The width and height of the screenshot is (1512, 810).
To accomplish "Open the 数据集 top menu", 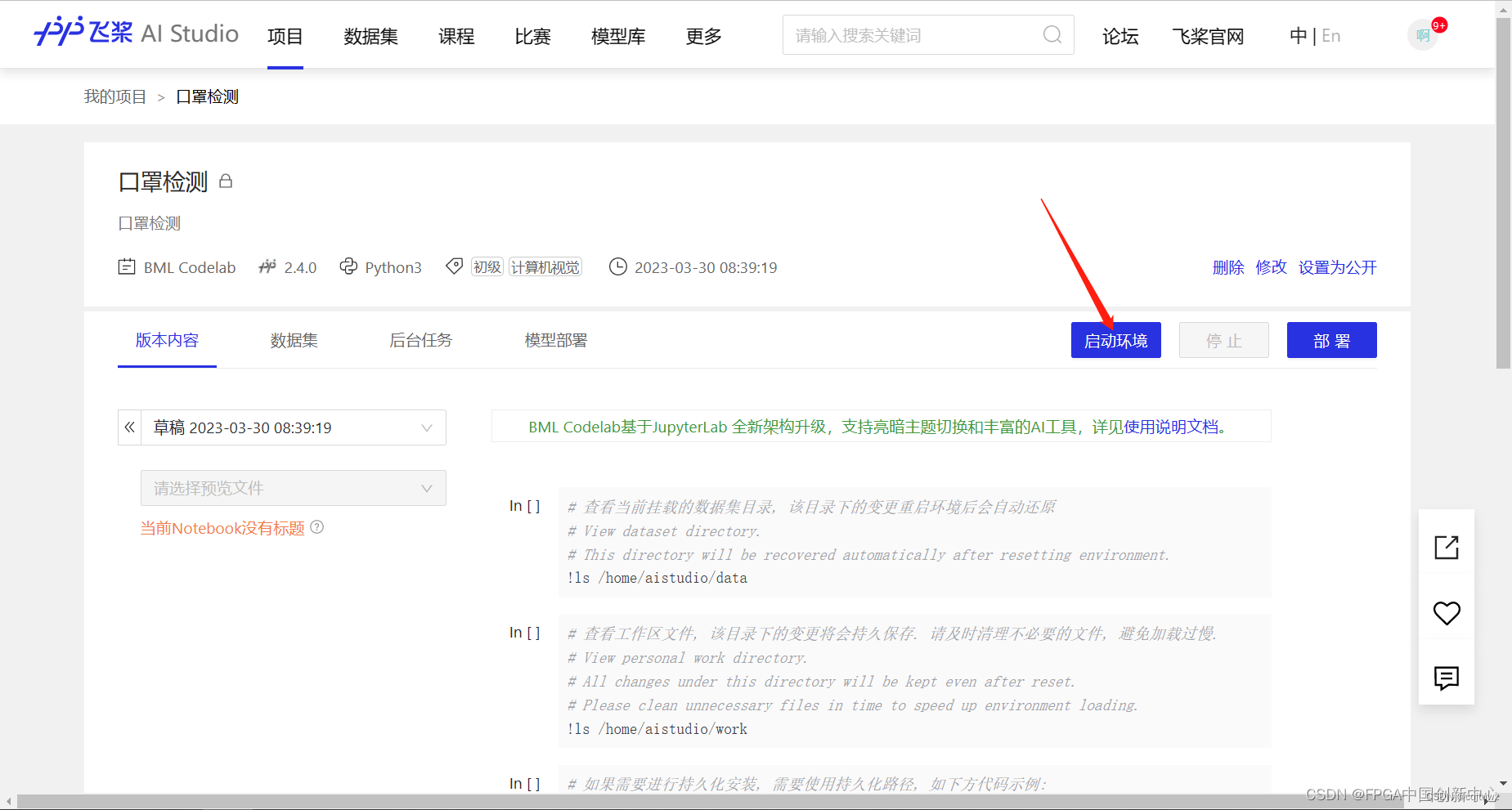I will [x=370, y=36].
